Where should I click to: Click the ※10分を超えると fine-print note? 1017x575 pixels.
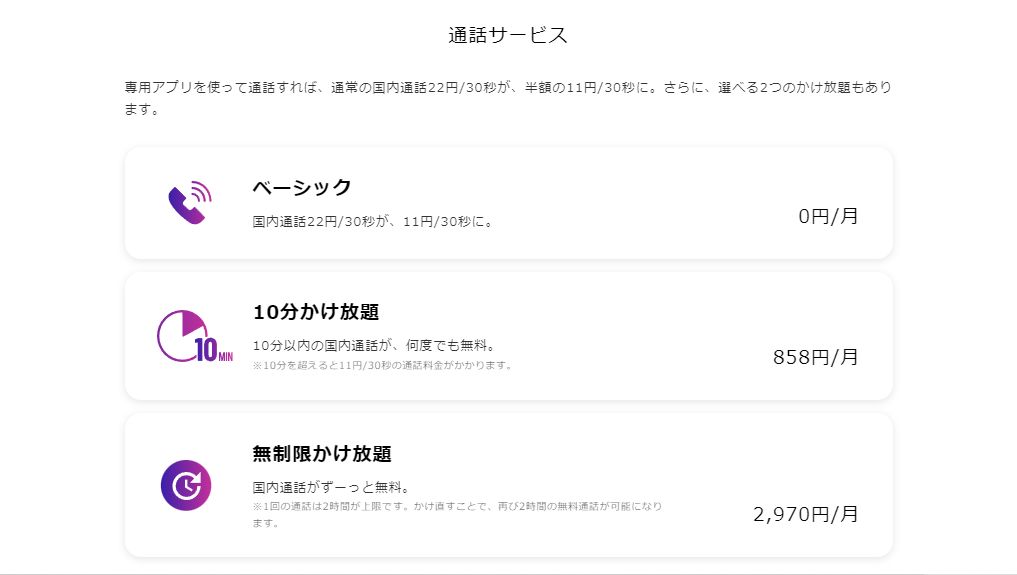[x=383, y=365]
